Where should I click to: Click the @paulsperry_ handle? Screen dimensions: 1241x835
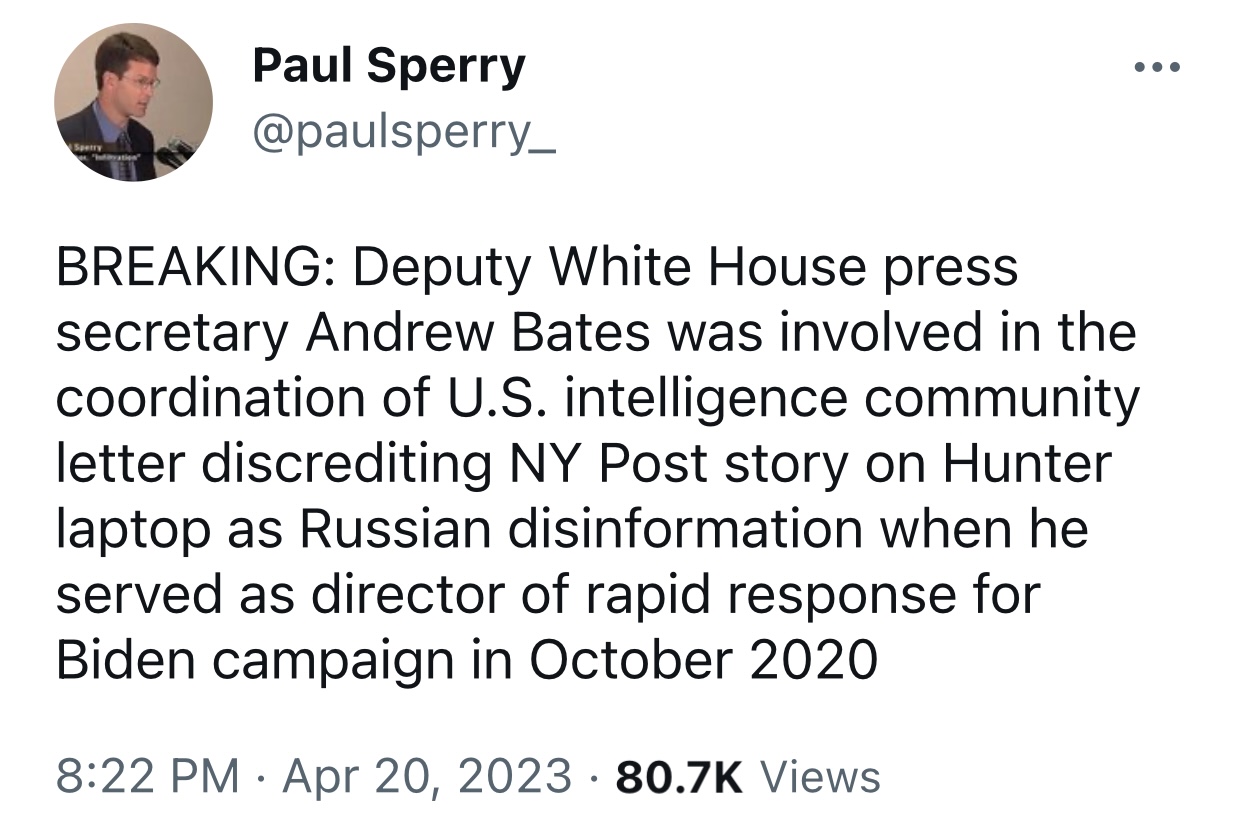click(403, 133)
